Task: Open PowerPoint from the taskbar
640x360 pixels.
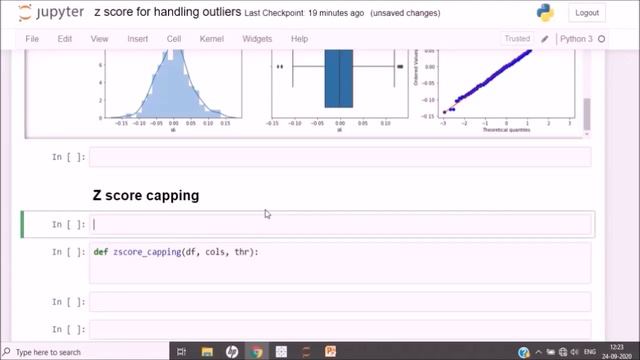Action: (x=330, y=351)
